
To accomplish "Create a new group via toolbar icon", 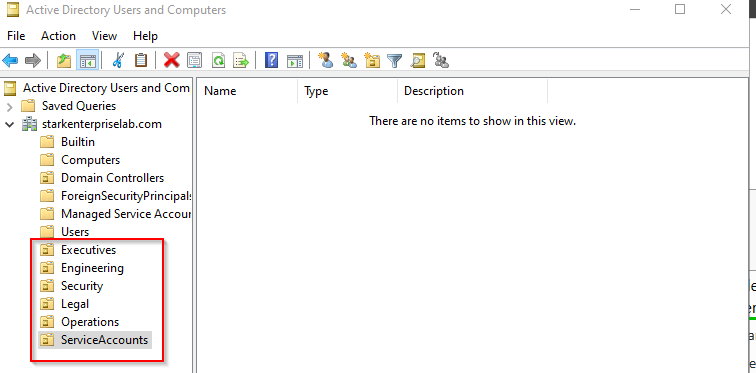I will [349, 60].
